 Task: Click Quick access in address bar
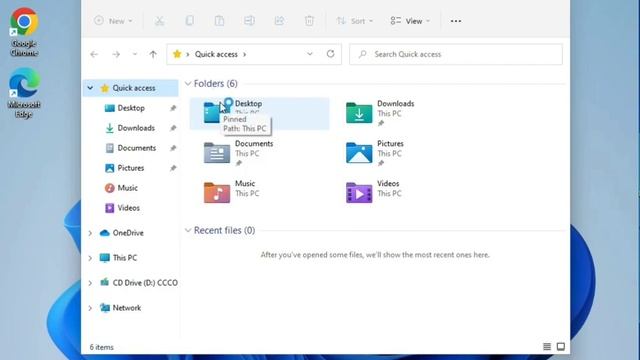click(x=216, y=54)
